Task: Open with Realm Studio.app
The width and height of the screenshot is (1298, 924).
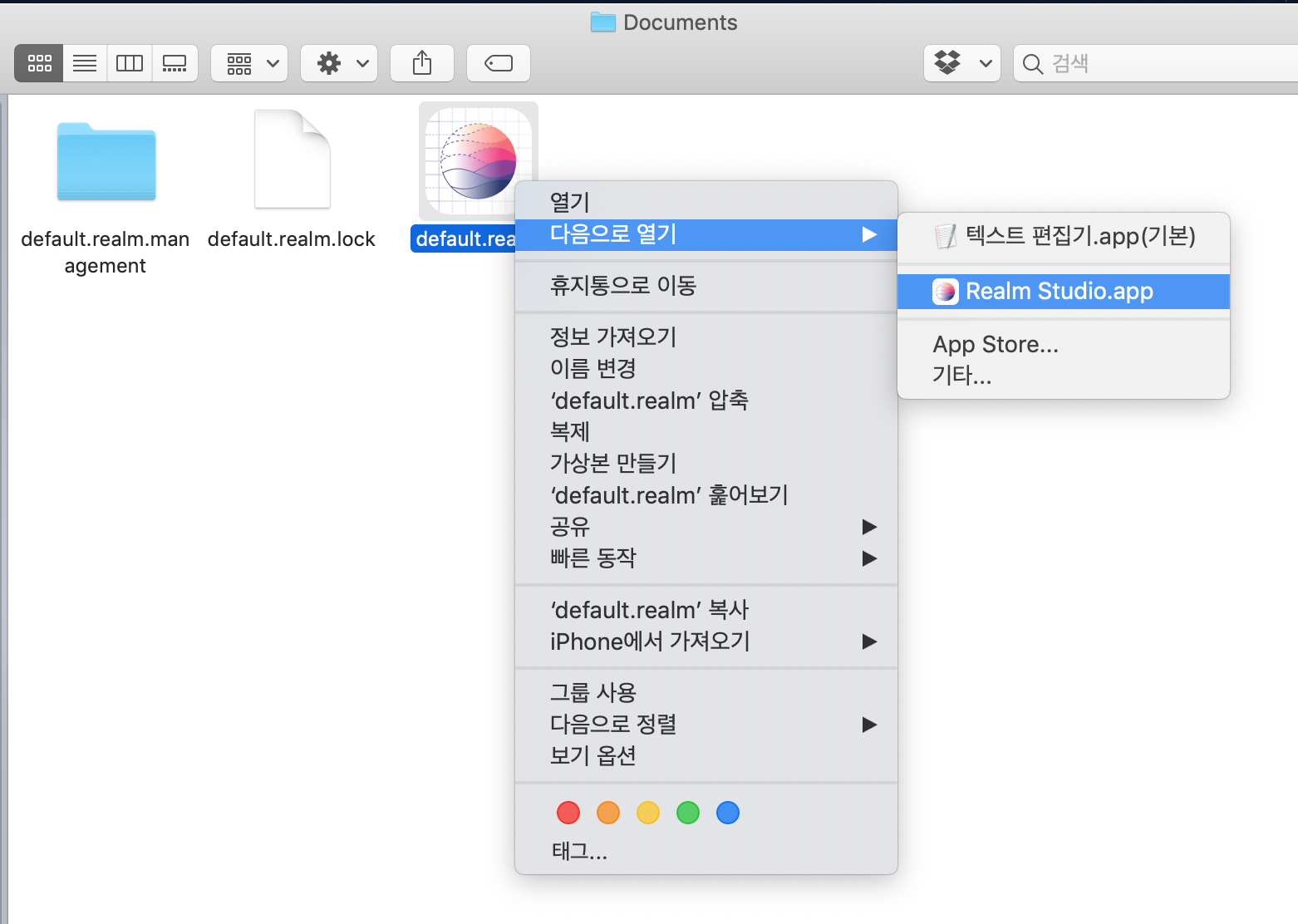Action: point(1064,292)
